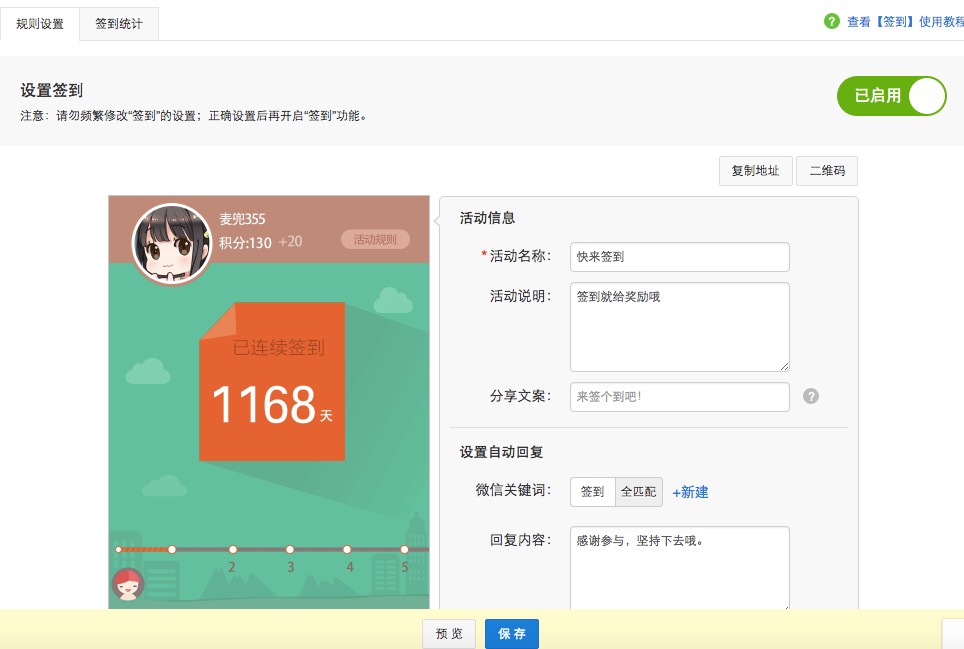Click the orange 已连续签到 note card
The height and width of the screenshot is (649, 964).
pyautogui.click(x=272, y=383)
